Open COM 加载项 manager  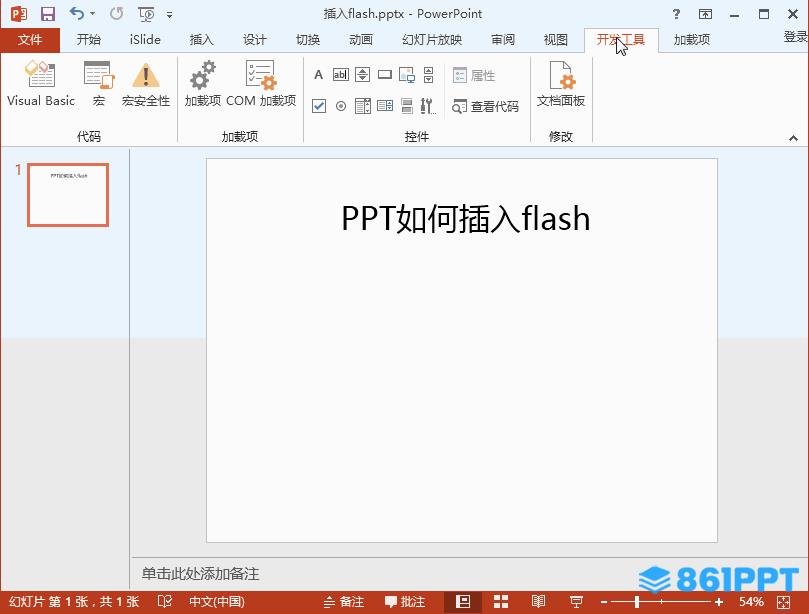click(261, 84)
